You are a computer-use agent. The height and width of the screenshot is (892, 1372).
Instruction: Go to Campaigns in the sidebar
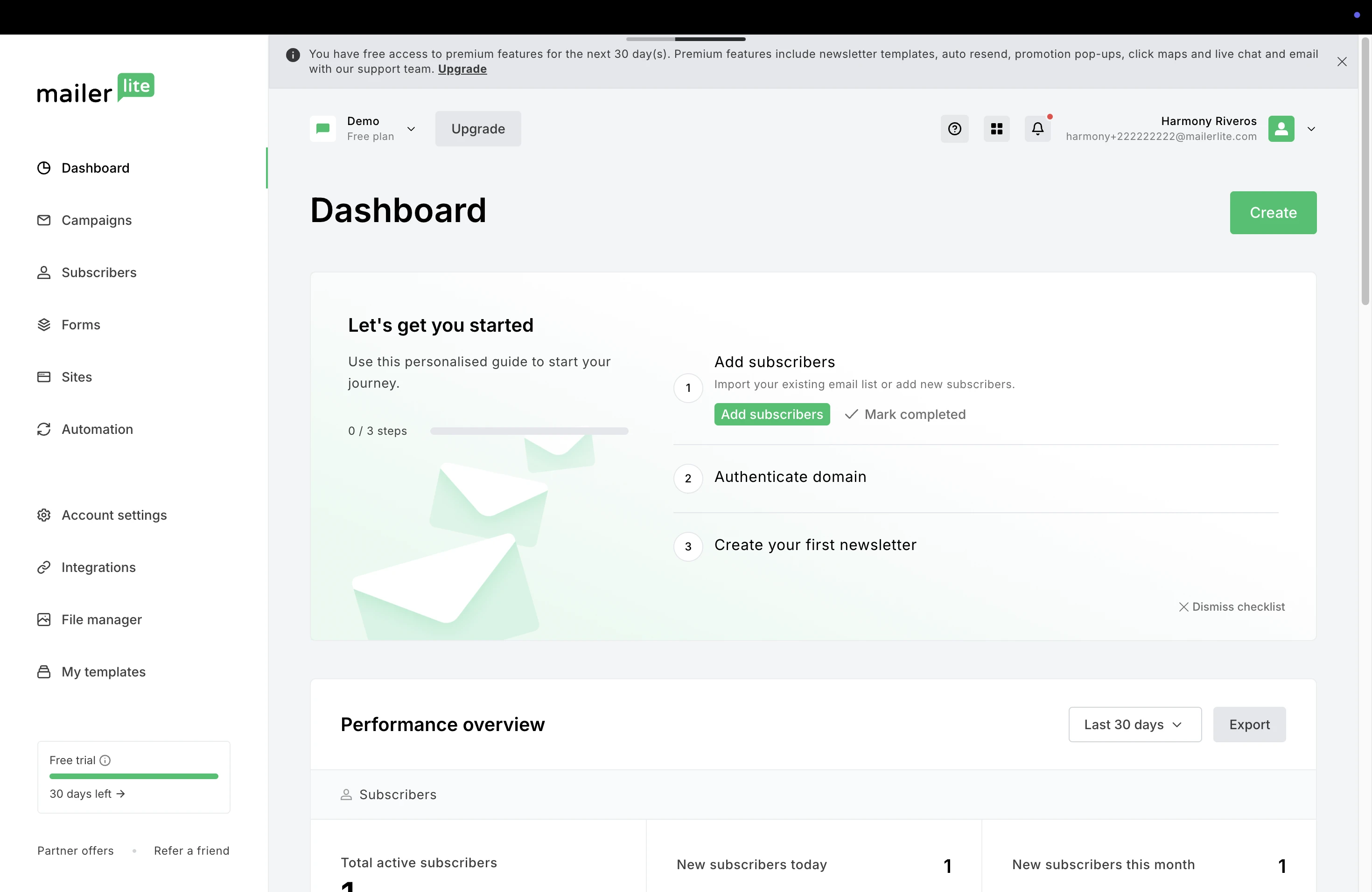[x=96, y=220]
